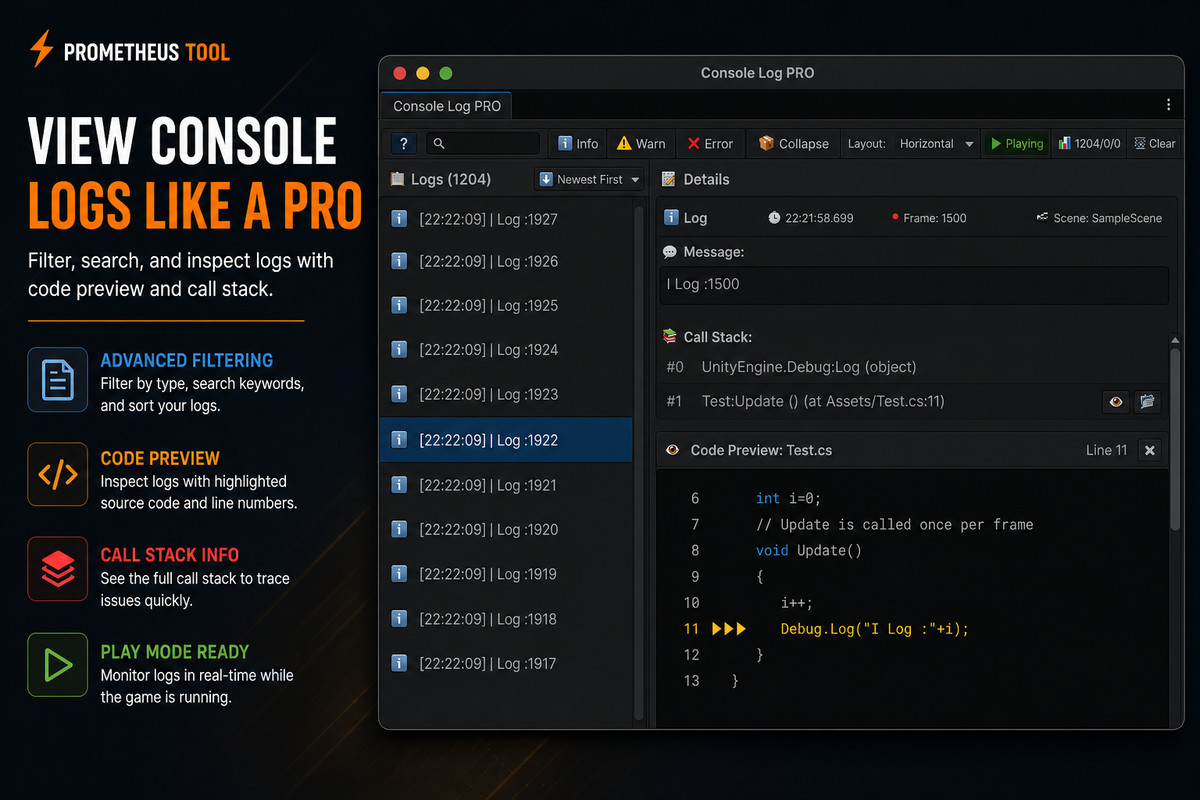Image resolution: width=1200 pixels, height=800 pixels.
Task: Select log entry Log :1919
Action: (506, 574)
